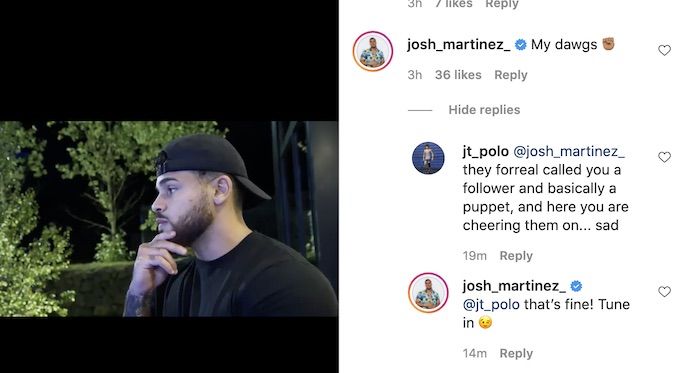This screenshot has width=680, height=373.
Task: Open jt_polo's profile picture
Action: (428, 158)
